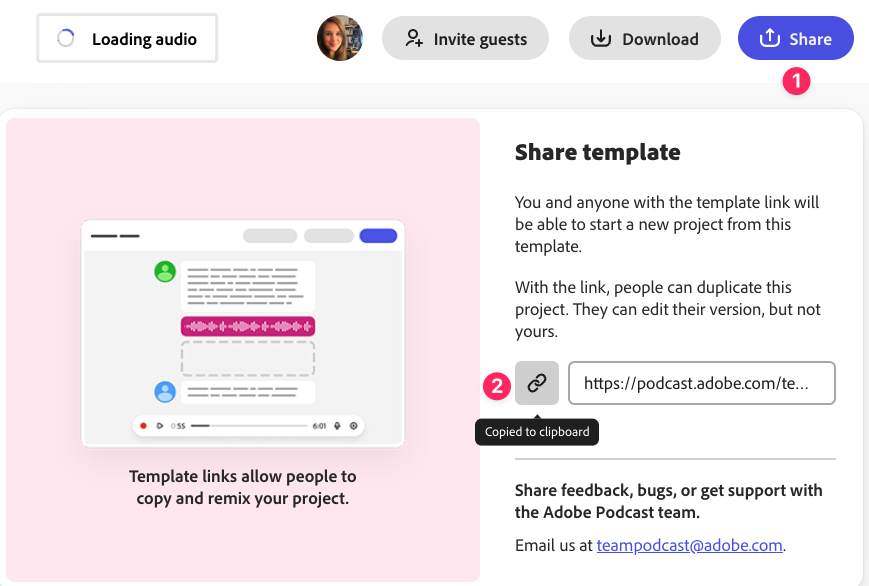This screenshot has height=586, width=869.
Task: Open the Copied to clipboard tooltip
Action: click(537, 432)
